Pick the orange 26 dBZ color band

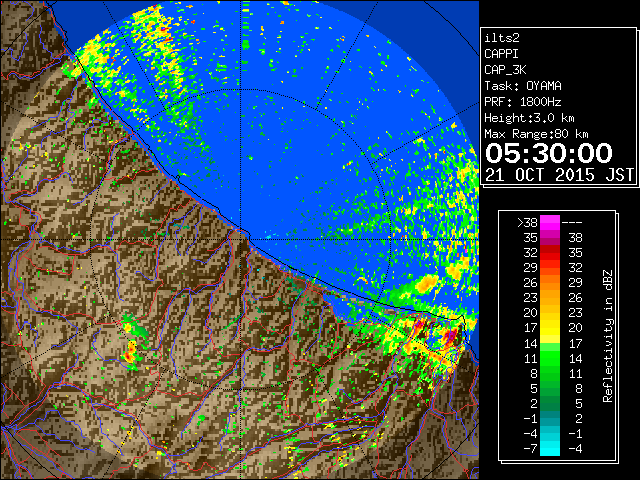pos(550,283)
